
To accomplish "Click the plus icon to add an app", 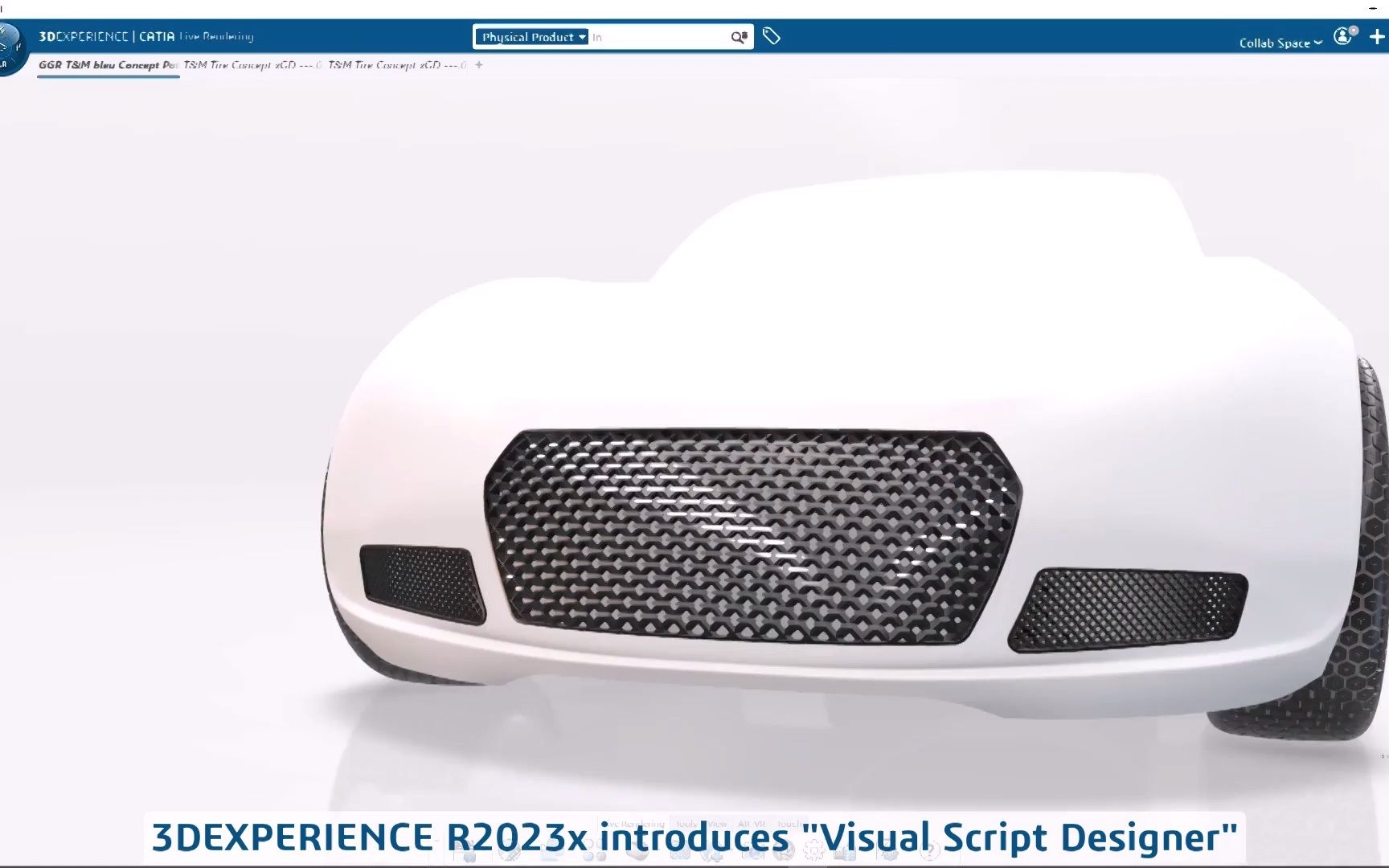I will [x=1378, y=37].
